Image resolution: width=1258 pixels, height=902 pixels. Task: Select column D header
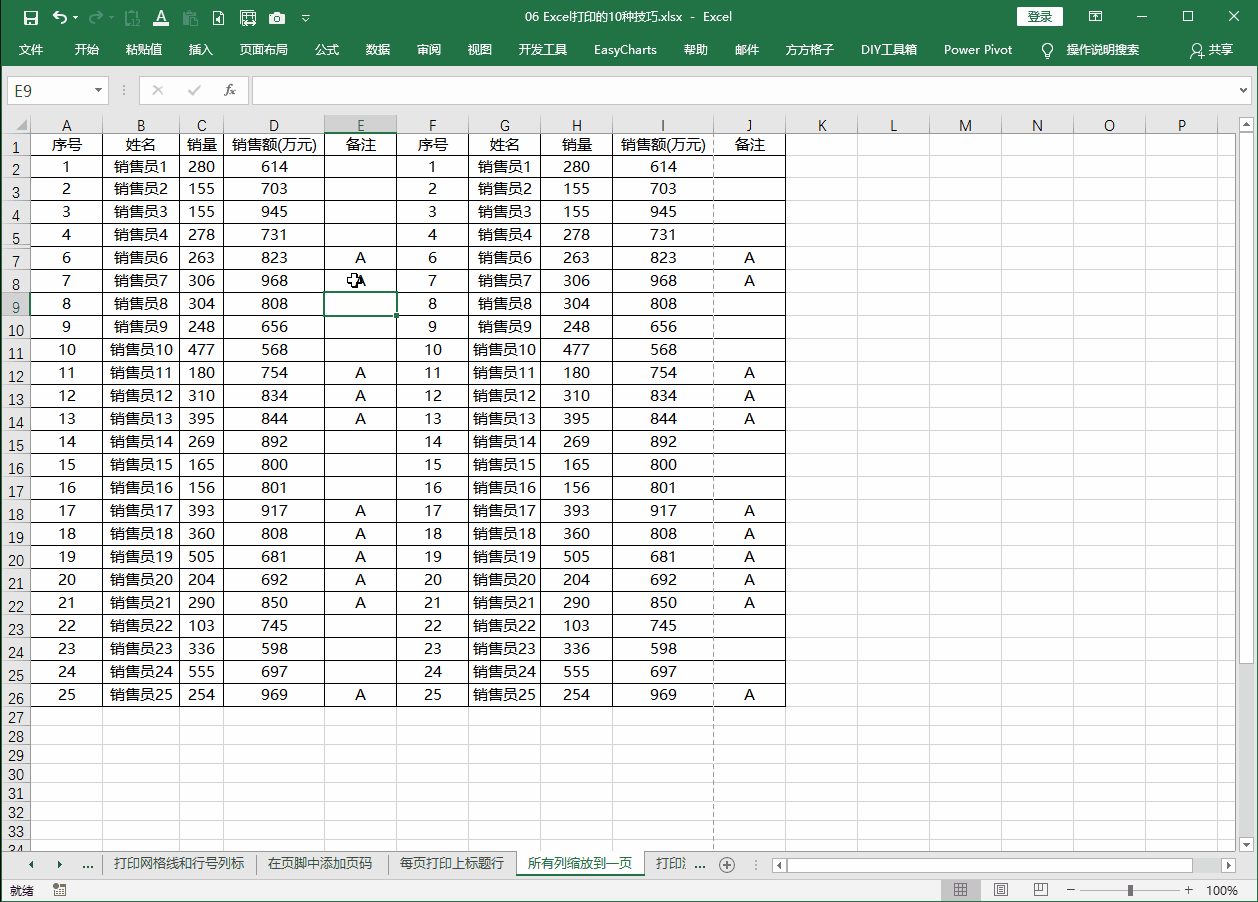click(274, 125)
